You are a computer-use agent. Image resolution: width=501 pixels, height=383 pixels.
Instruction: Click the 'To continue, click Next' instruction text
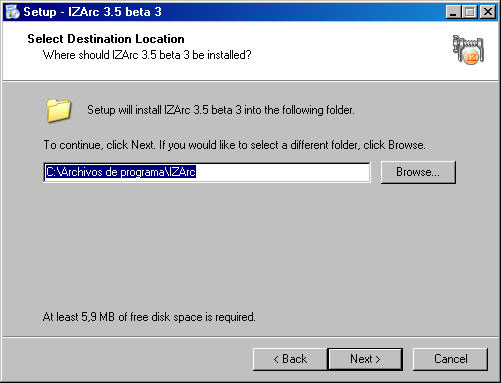click(x=234, y=145)
